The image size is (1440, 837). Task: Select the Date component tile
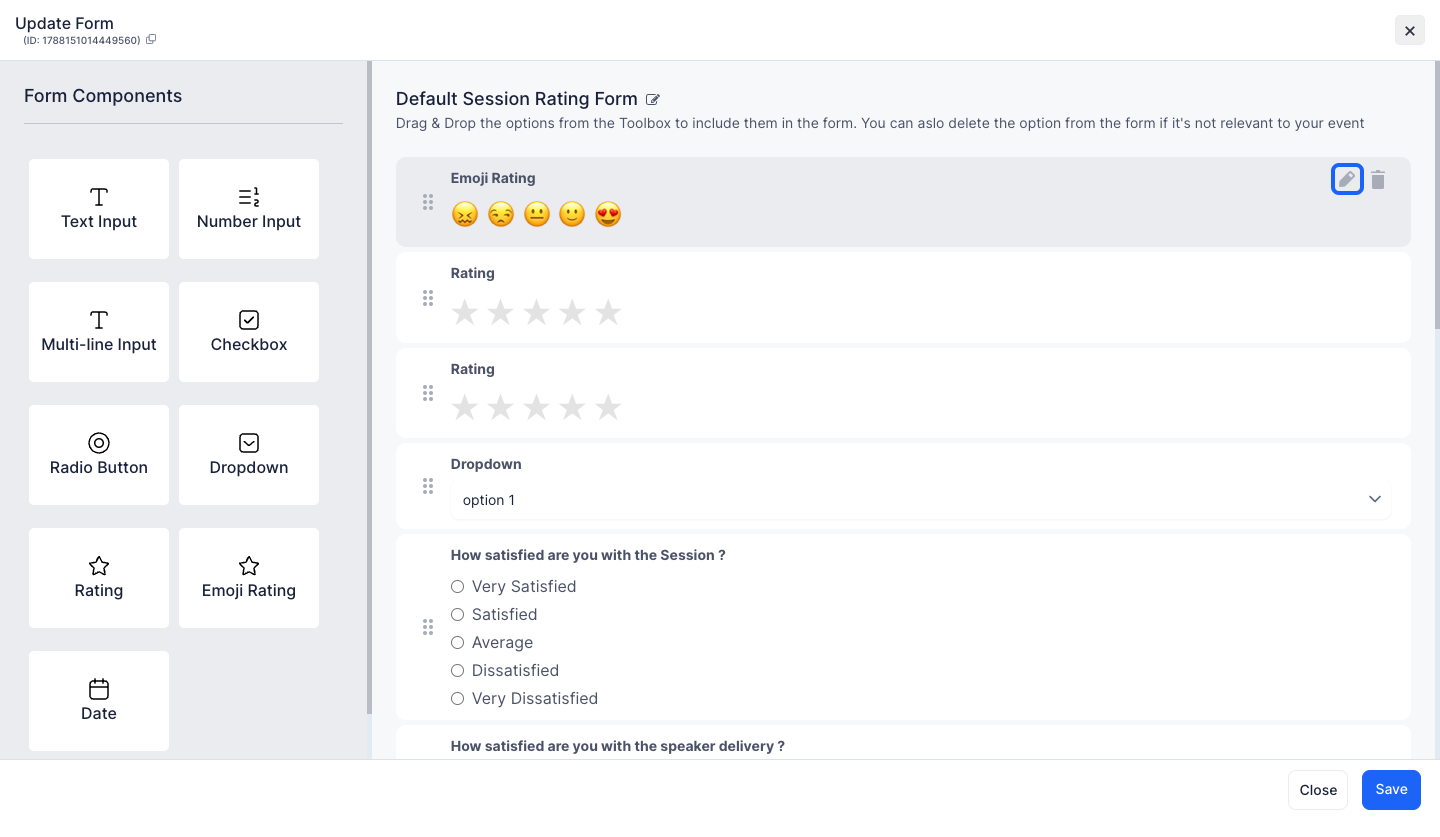coord(99,701)
